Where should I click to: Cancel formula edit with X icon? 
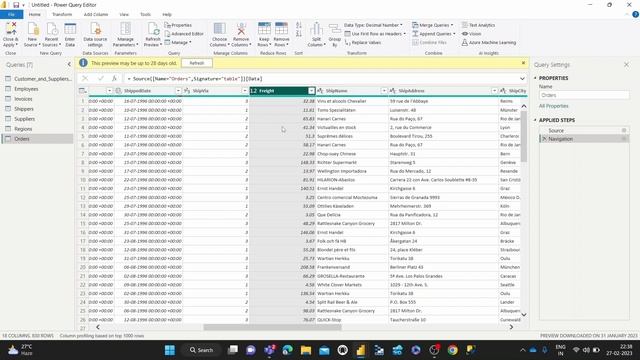pos(85,78)
